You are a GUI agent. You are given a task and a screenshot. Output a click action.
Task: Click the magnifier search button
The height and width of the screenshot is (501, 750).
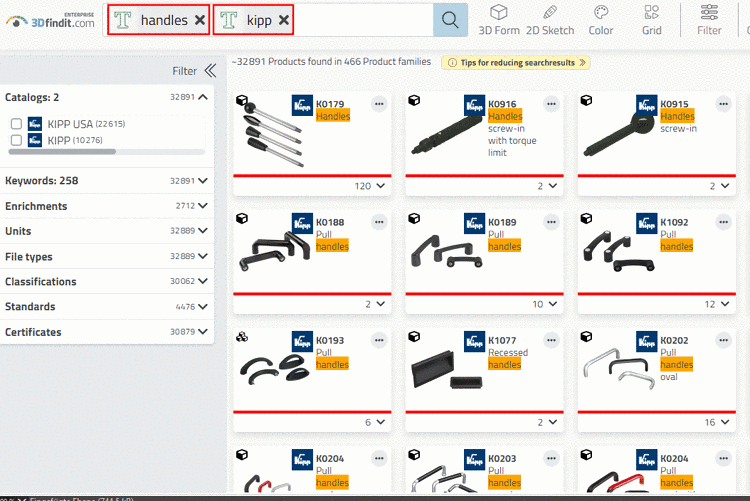coord(450,20)
